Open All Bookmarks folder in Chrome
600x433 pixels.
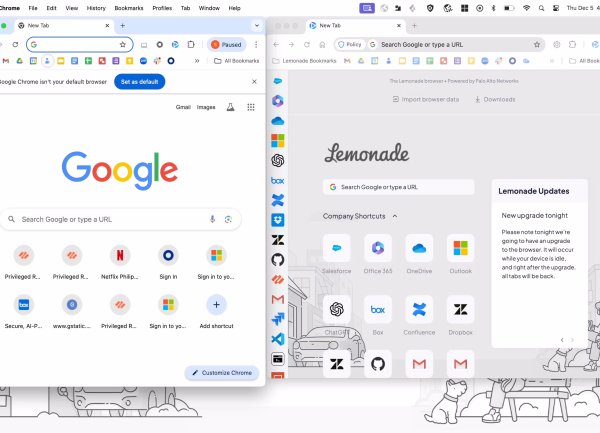(x=236, y=61)
